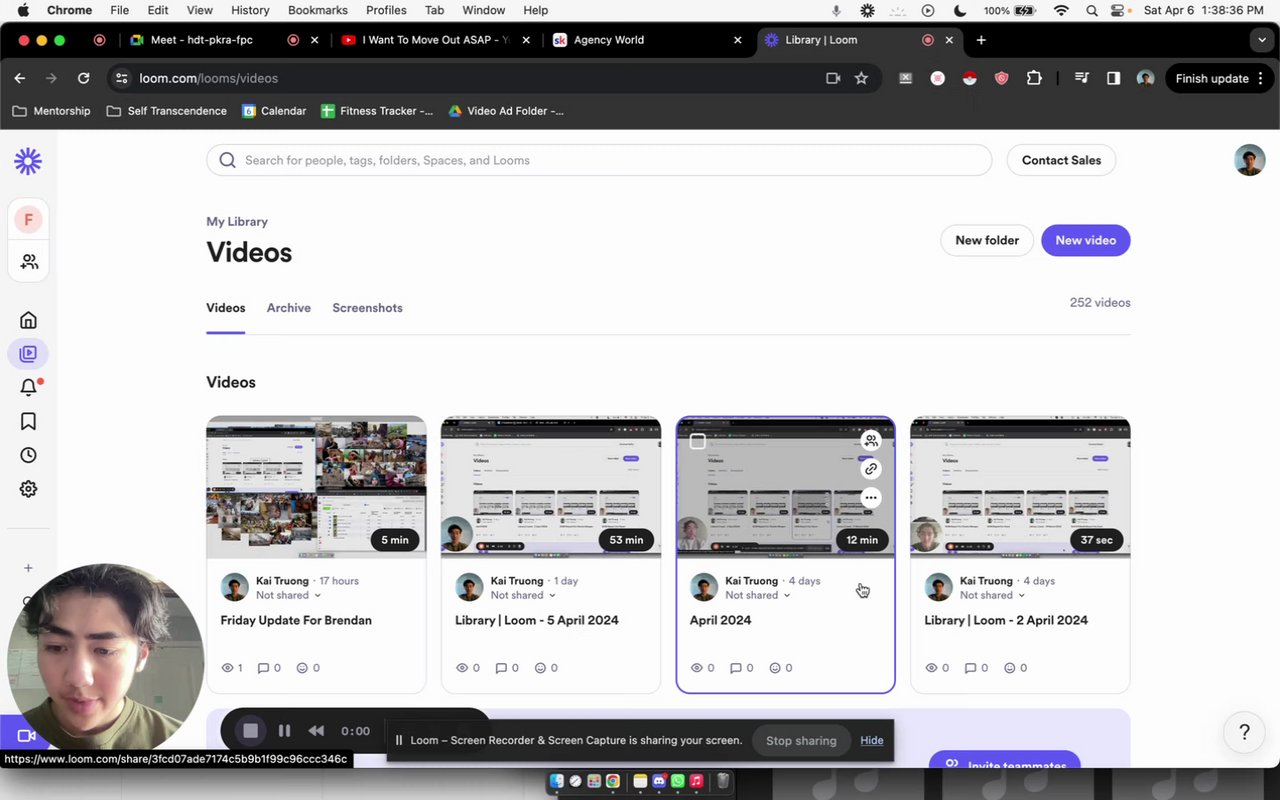Open the 37 sec video thumbnail
1280x800 pixels.
point(1020,487)
